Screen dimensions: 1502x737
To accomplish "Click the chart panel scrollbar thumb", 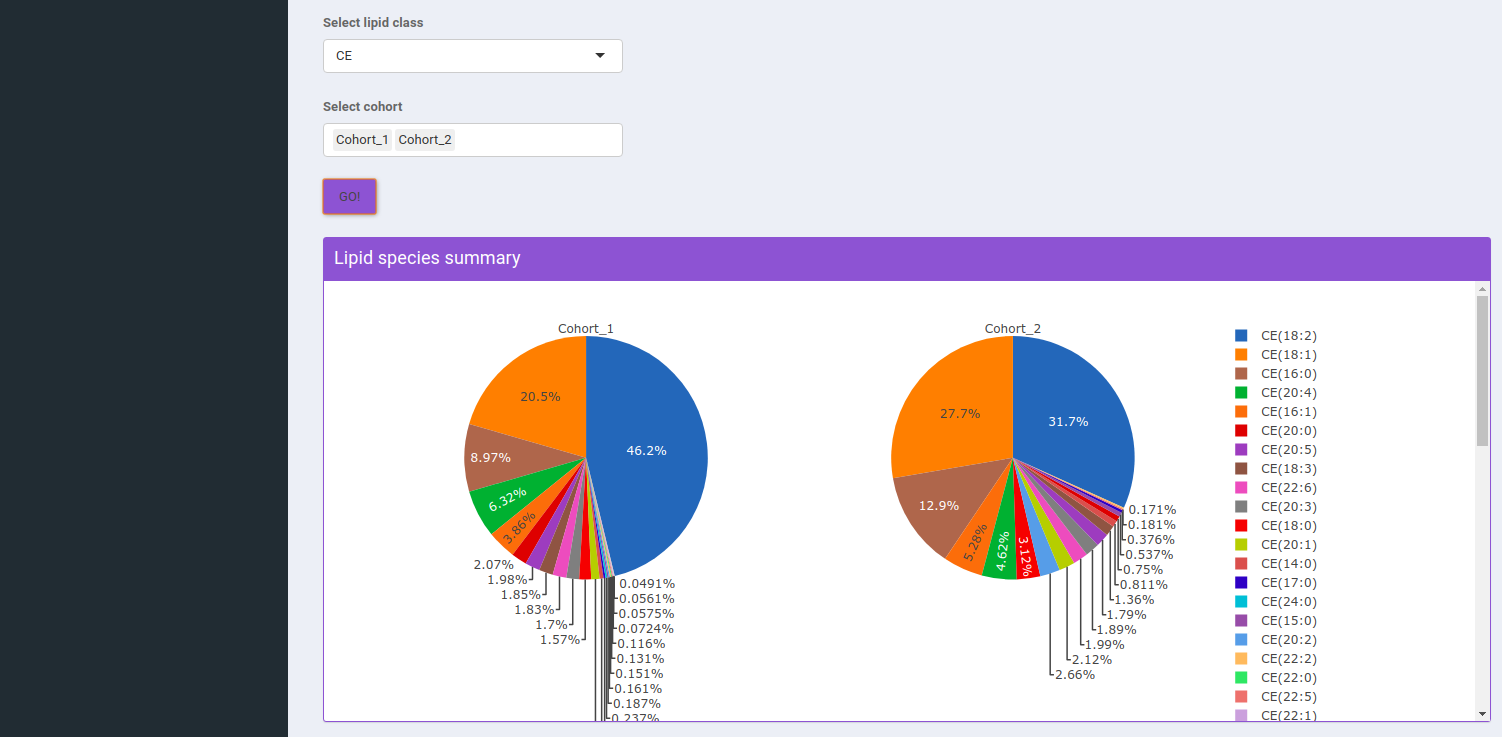I will tap(1482, 370).
